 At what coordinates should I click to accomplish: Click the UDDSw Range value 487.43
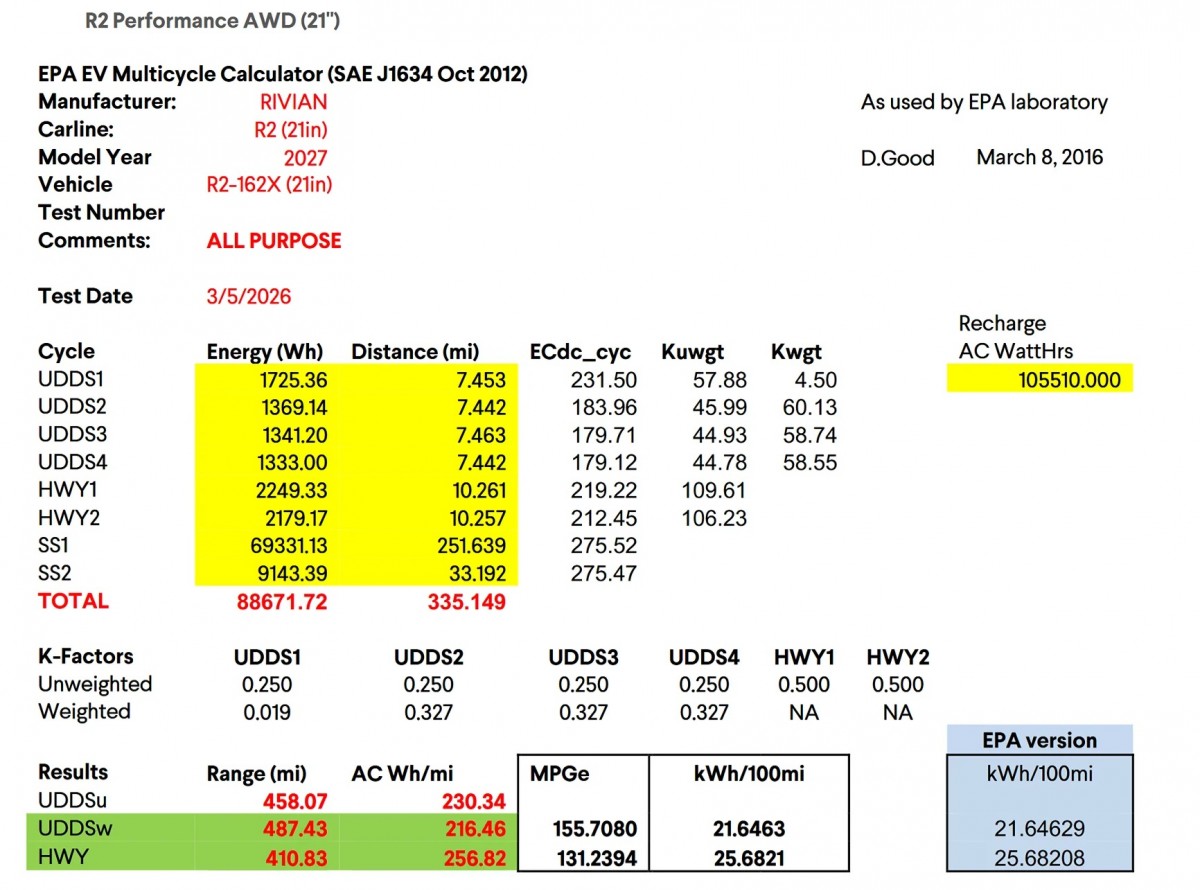[295, 830]
